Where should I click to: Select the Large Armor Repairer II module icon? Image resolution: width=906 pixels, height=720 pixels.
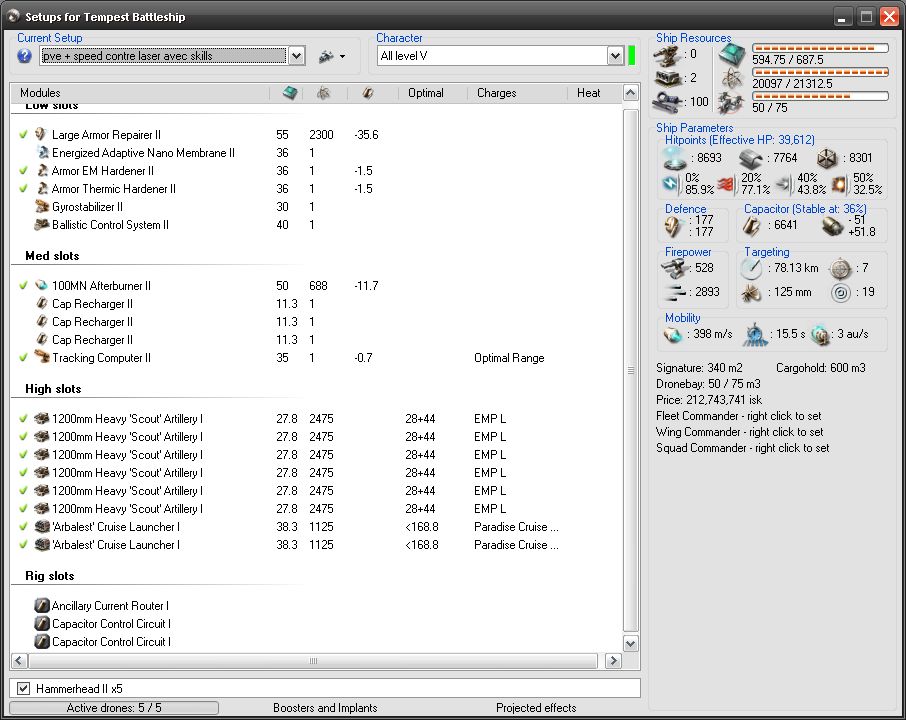pos(41,135)
